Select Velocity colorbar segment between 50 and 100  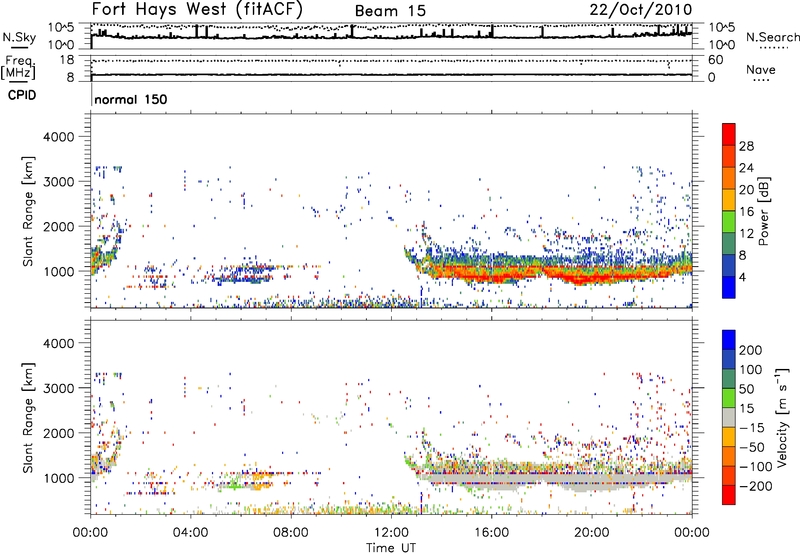tap(729, 379)
